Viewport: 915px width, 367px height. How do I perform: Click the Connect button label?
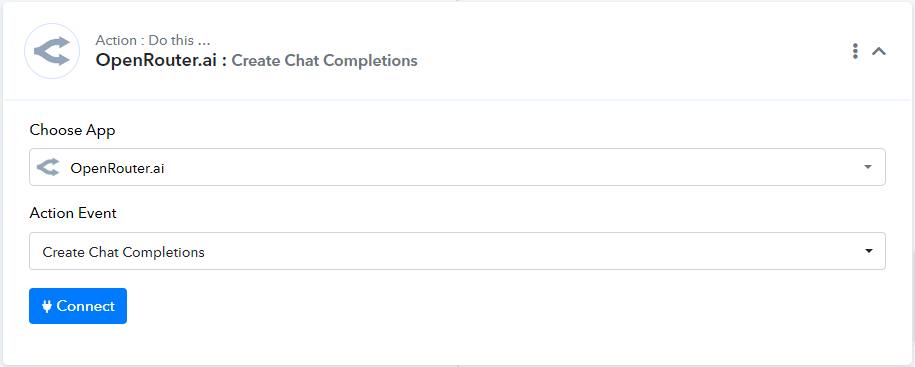[86, 306]
